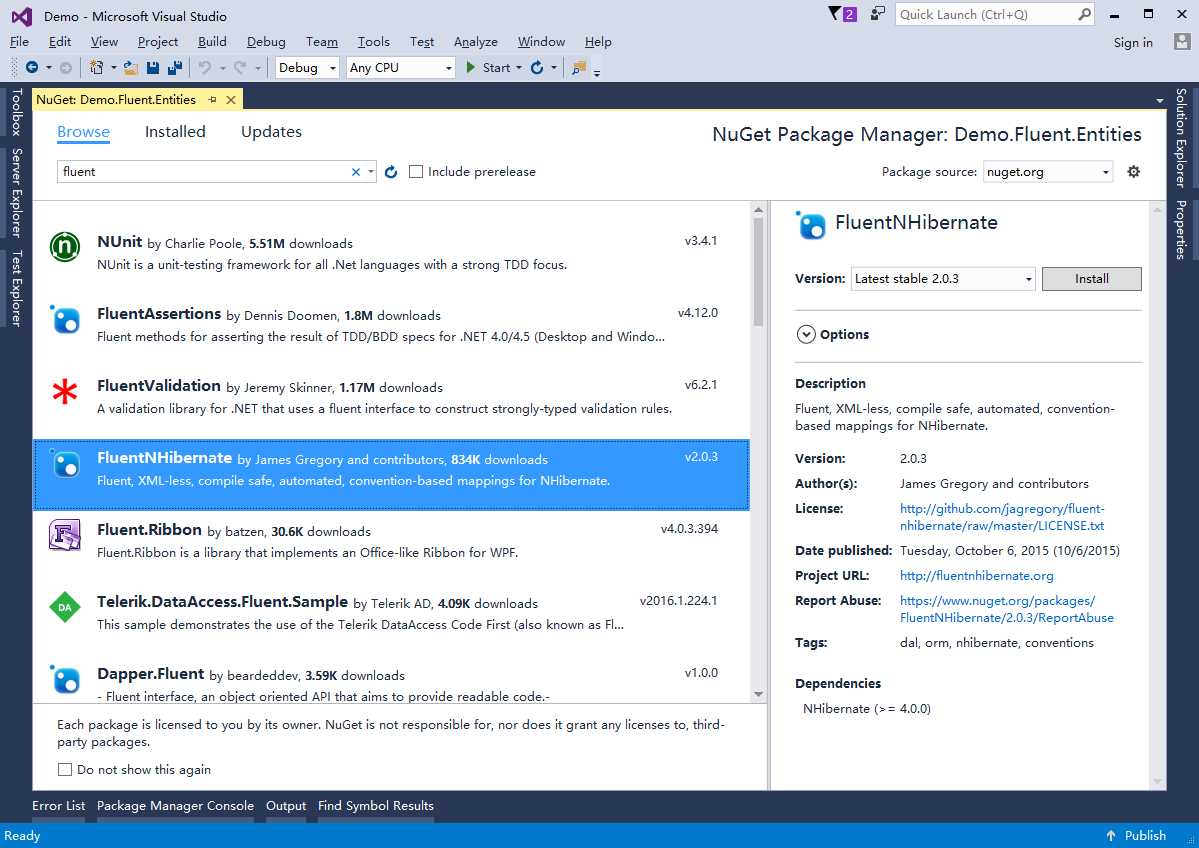This screenshot has height=848, width=1199.
Task: Open the File menu
Action: point(19,41)
